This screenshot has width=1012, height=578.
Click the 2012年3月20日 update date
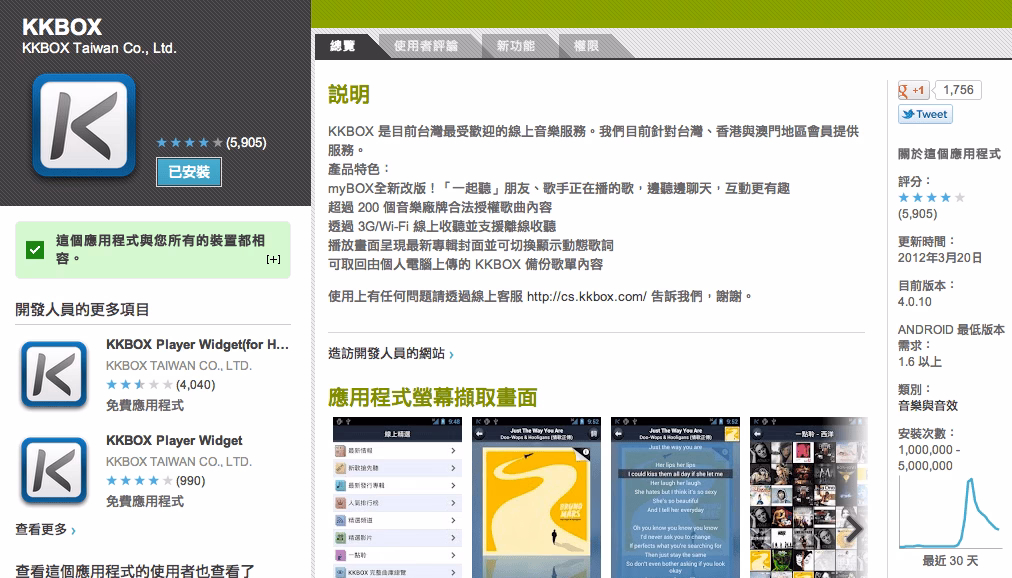tap(940, 258)
